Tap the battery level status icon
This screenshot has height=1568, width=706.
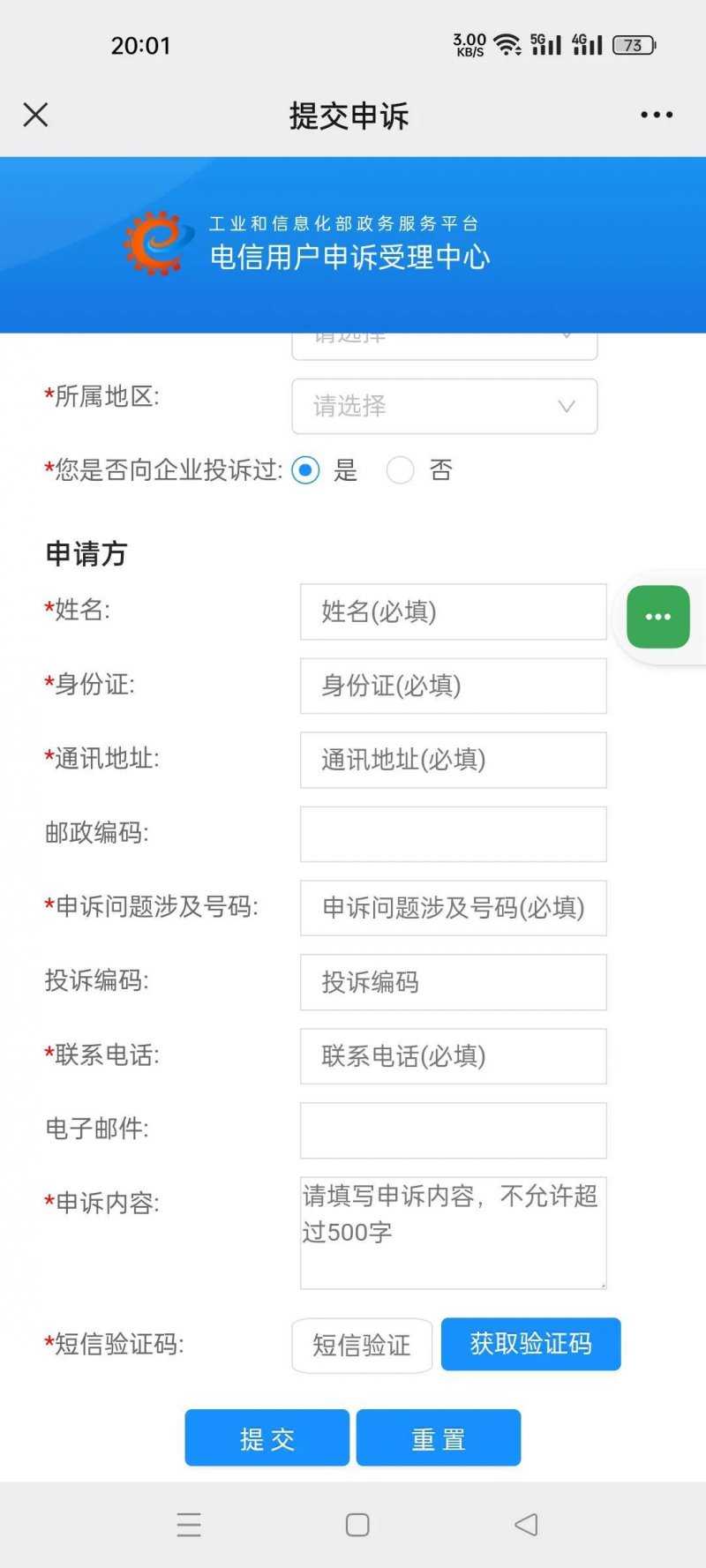(634, 45)
